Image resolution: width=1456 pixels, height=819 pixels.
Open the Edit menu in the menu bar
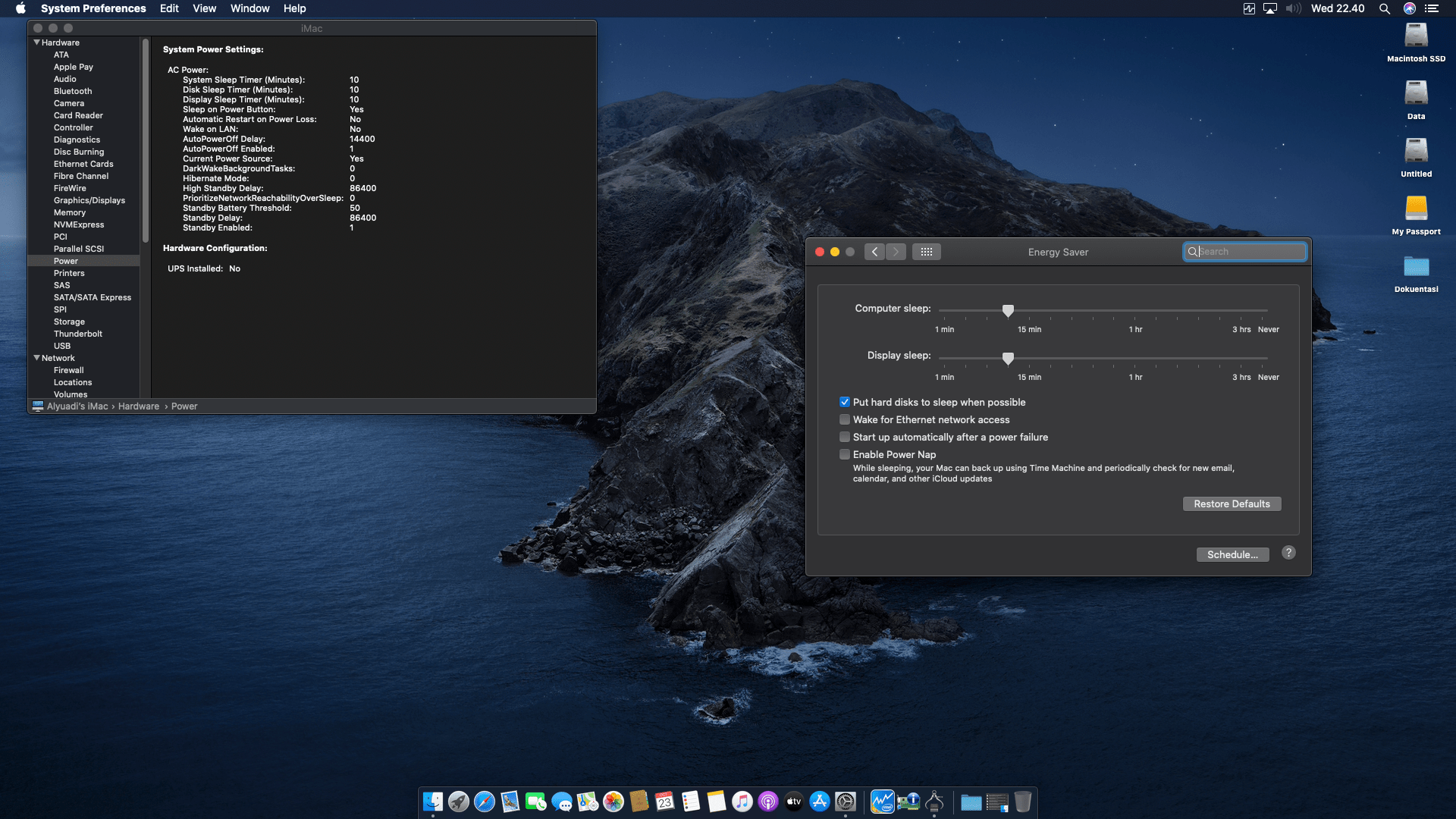click(168, 8)
